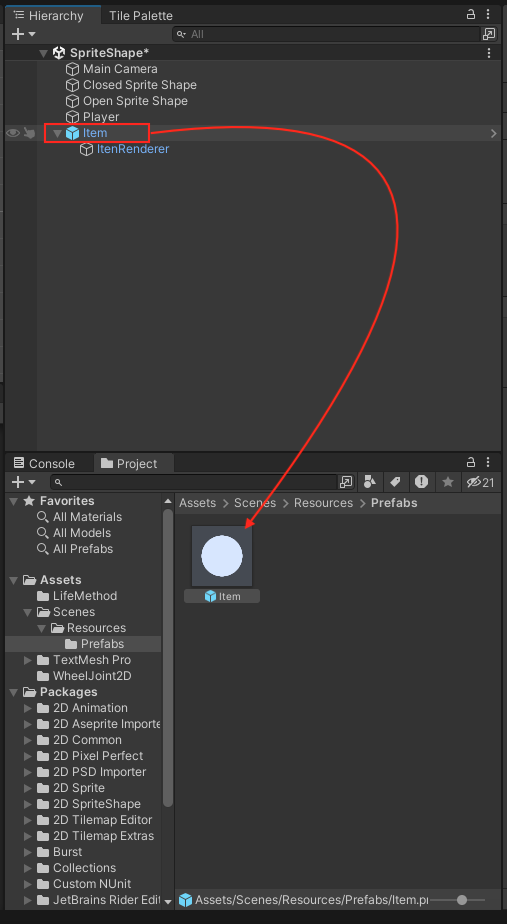
Task: Click Assets in the breadcrumb path
Action: point(197,503)
